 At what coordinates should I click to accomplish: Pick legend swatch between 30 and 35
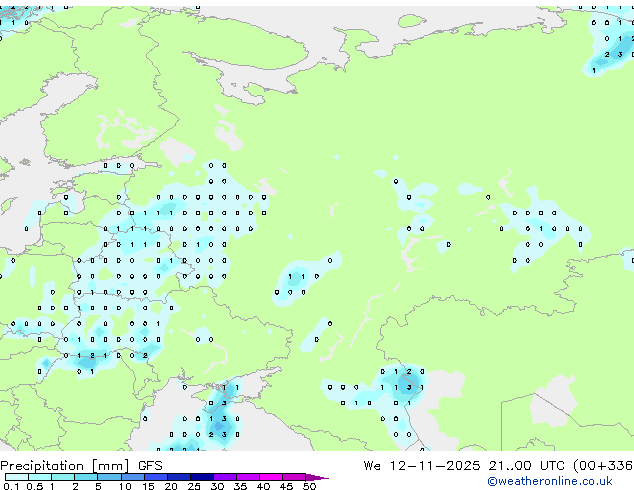pos(225,477)
